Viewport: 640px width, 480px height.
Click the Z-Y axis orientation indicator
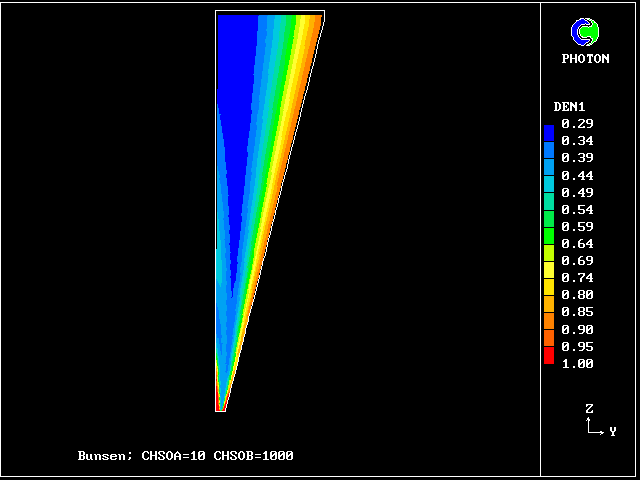coord(594,422)
